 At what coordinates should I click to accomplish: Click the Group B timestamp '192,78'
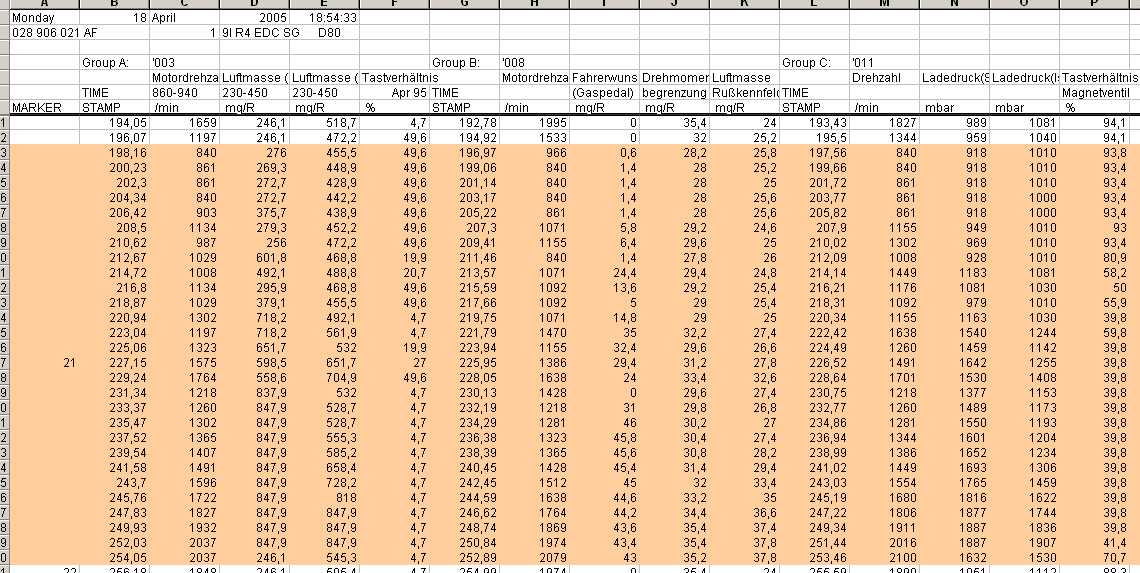pyautogui.click(x=464, y=123)
